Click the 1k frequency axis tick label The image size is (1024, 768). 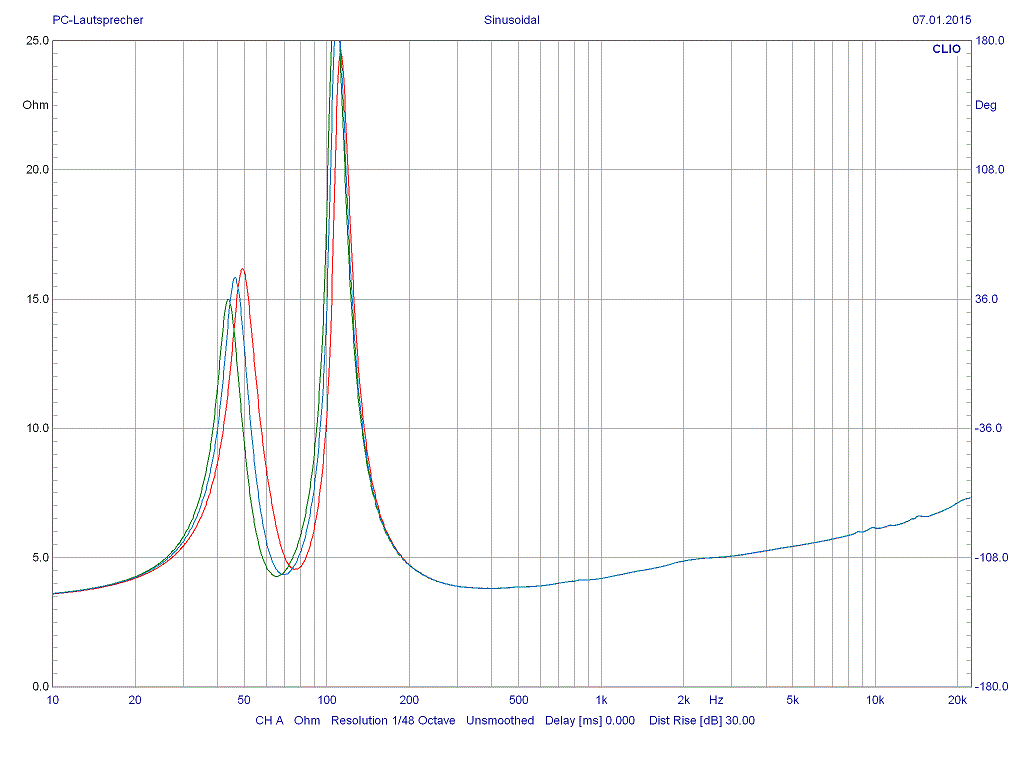(601, 700)
